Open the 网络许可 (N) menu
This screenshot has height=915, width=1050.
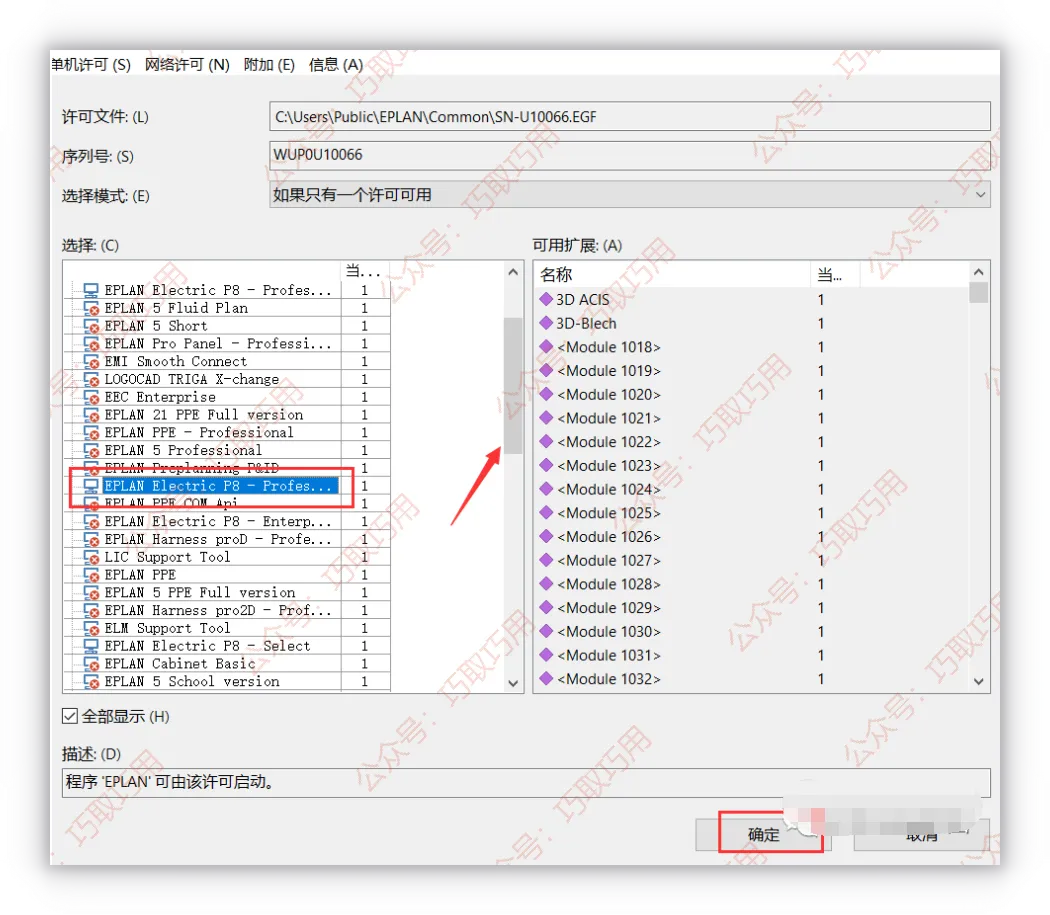coord(188,64)
